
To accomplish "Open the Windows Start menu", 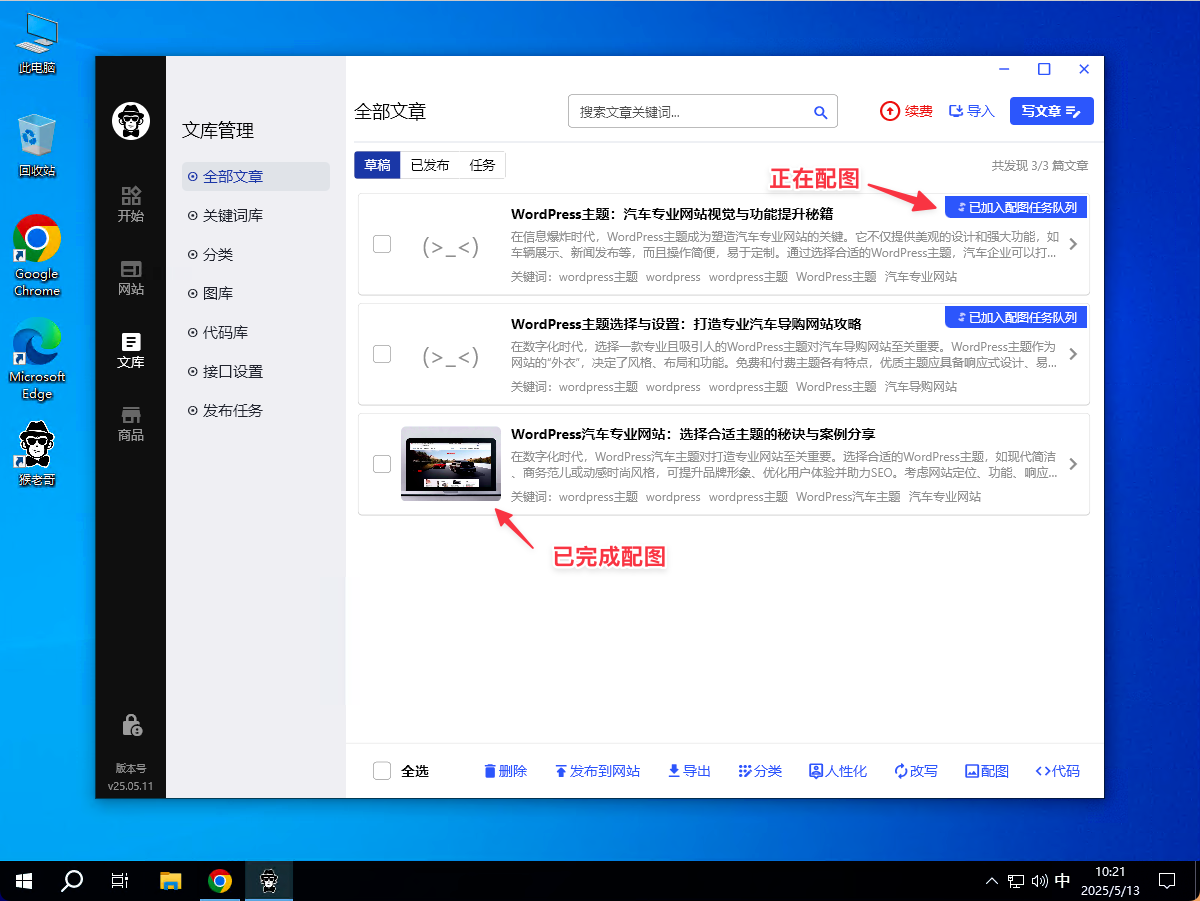I will click(x=24, y=881).
